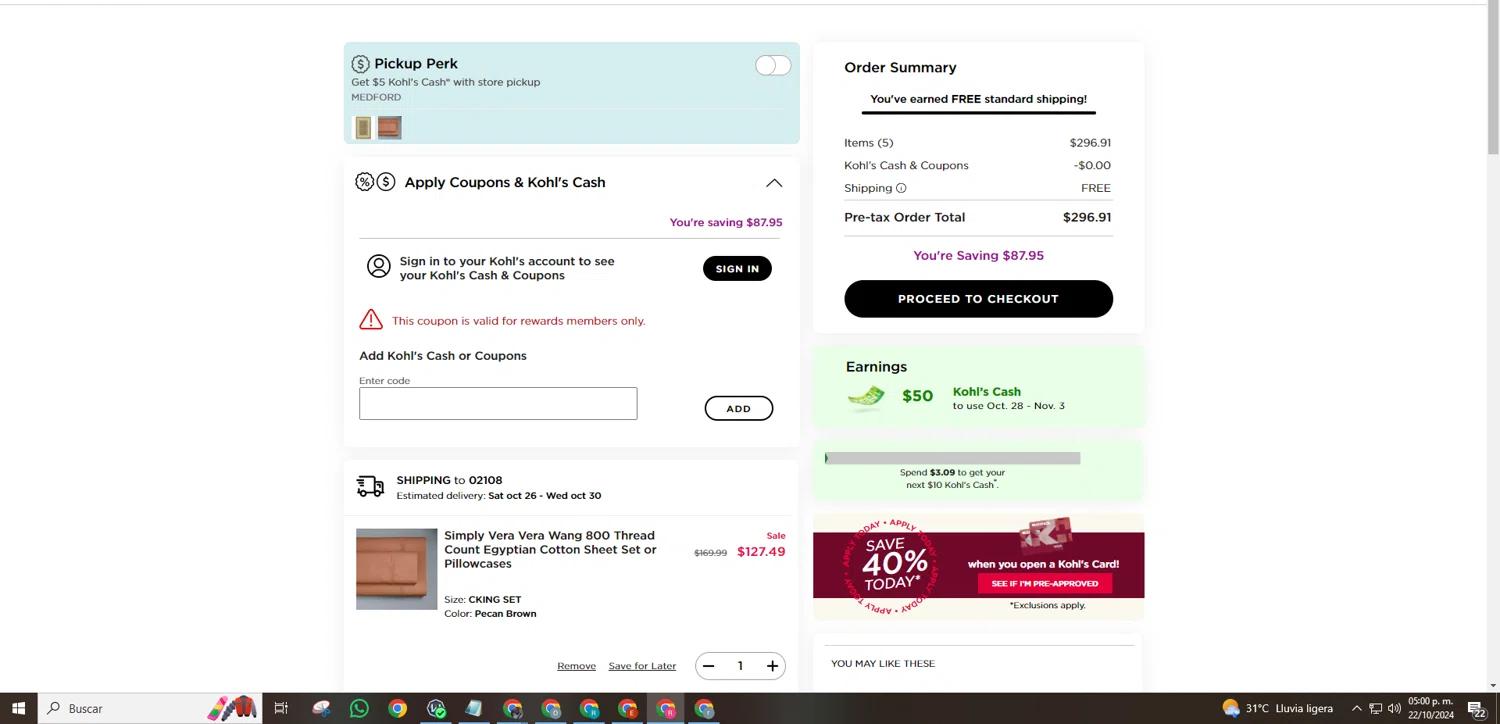Click the percent coupon icon
Screen dimensions: 1500x724
365,182
